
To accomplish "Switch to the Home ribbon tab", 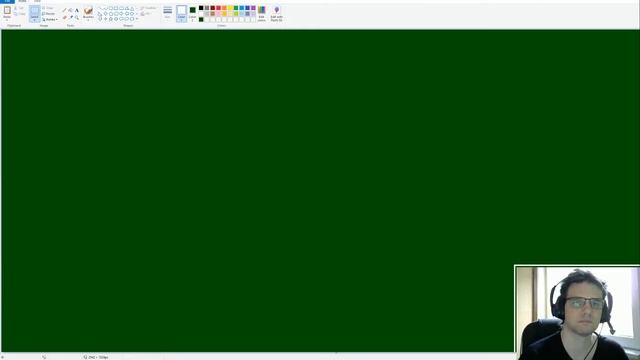I will (22, 1).
